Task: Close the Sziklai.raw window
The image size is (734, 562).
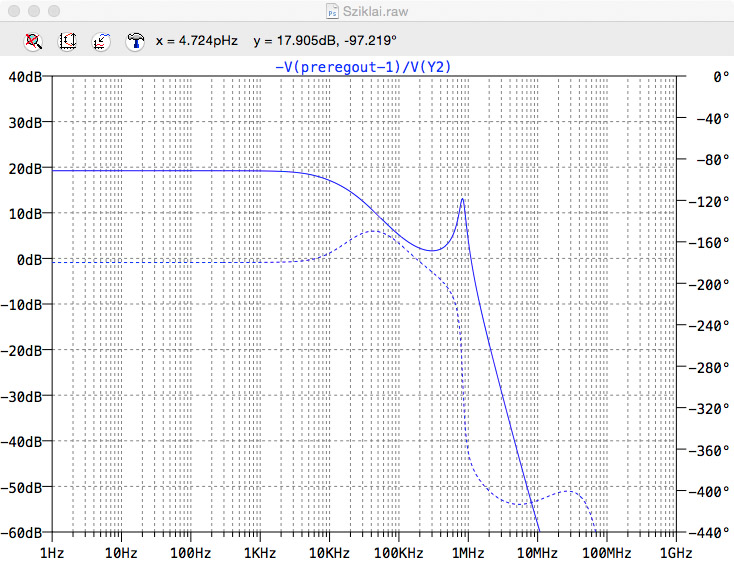Action: pos(14,11)
